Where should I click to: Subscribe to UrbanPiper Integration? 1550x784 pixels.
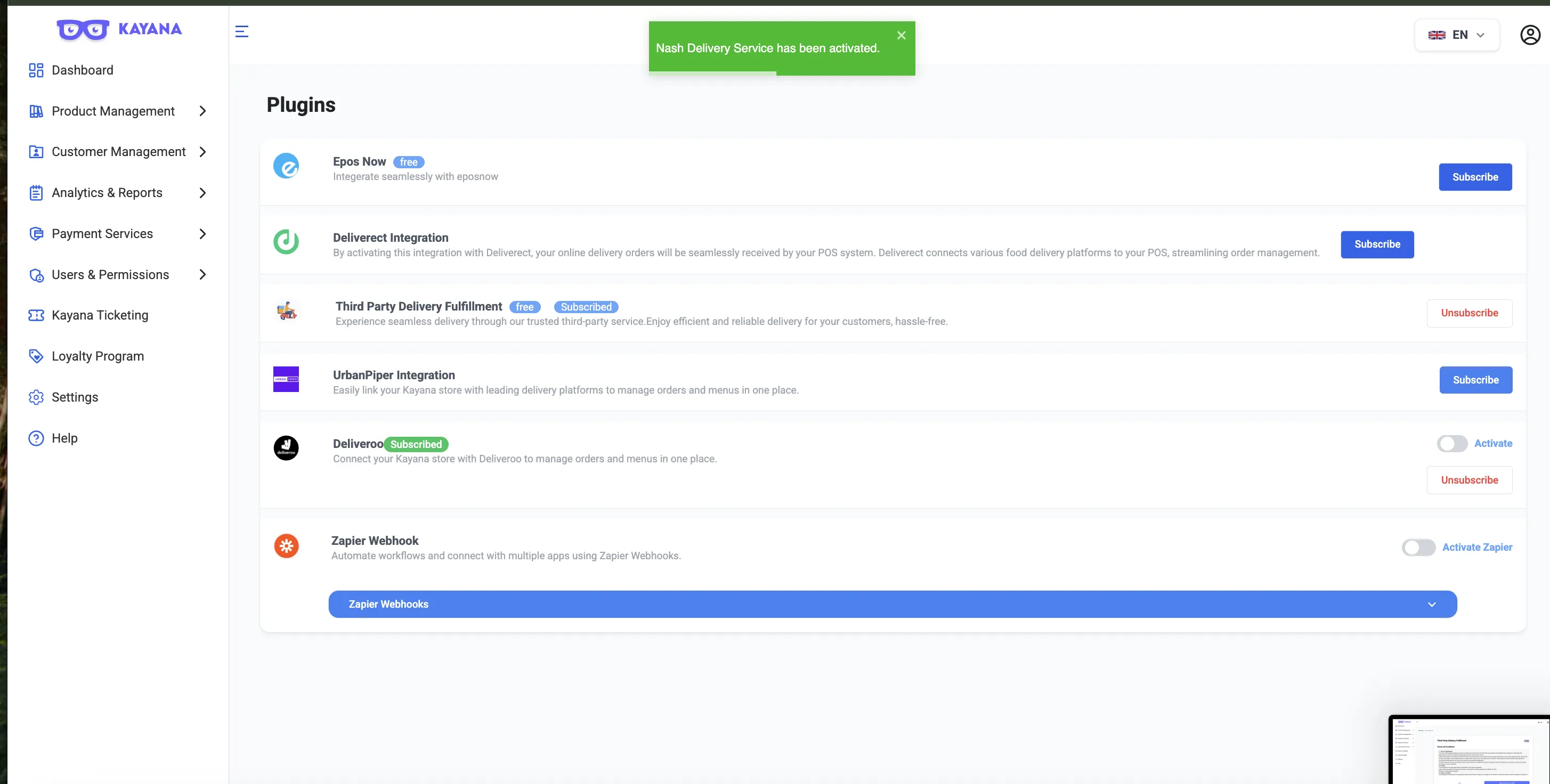[1475, 380]
